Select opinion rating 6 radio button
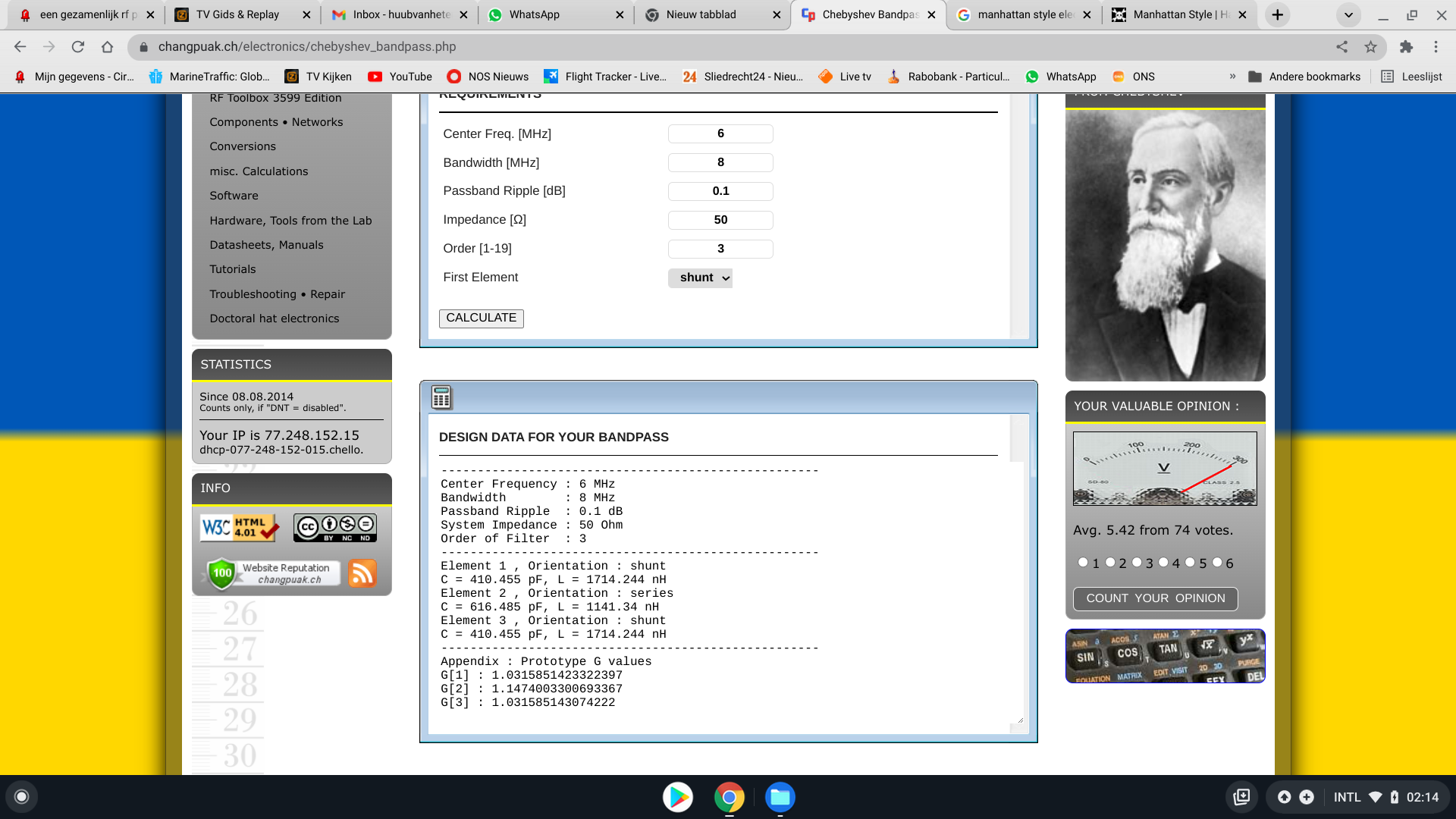This screenshot has height=819, width=1456. click(1217, 562)
